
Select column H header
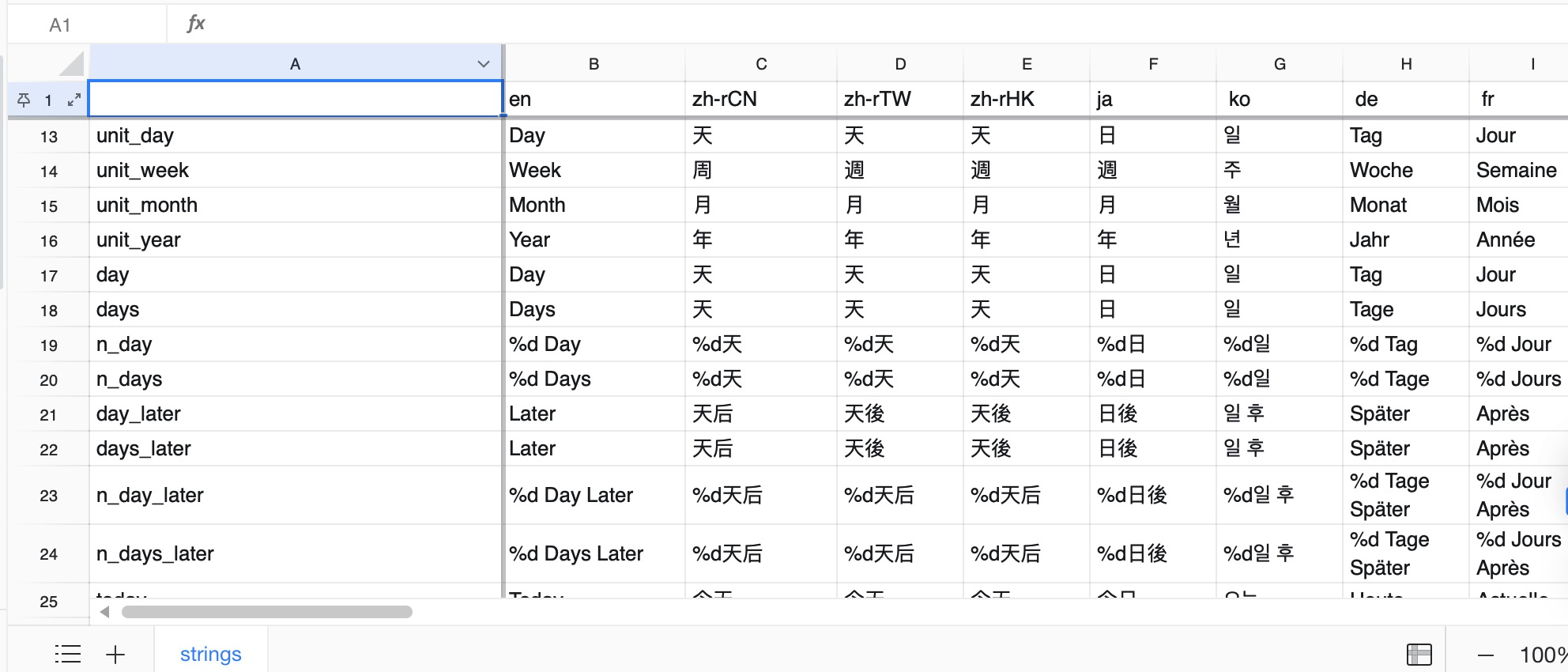pos(1406,64)
